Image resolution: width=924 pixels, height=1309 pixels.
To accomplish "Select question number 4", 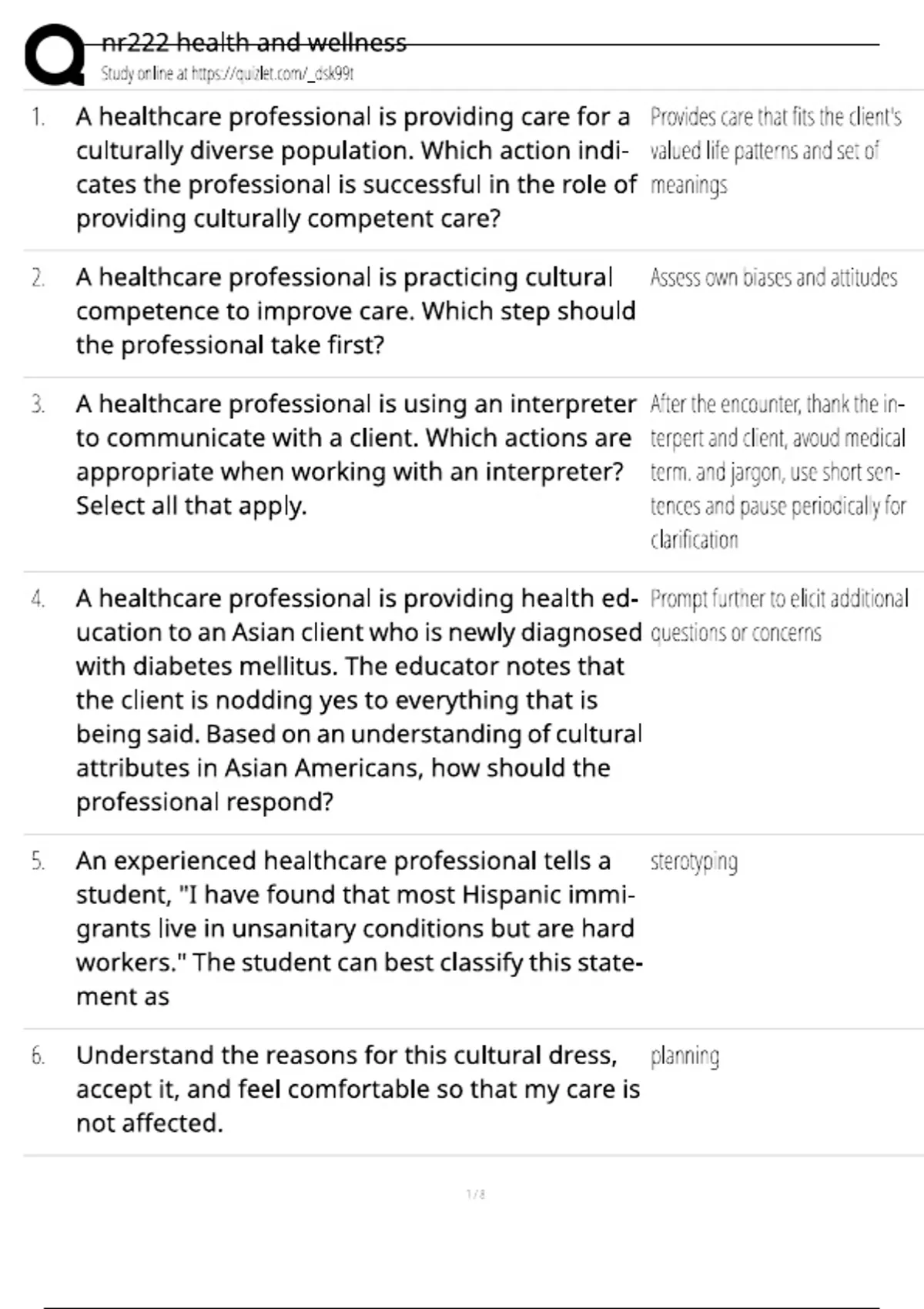I will click(38, 598).
